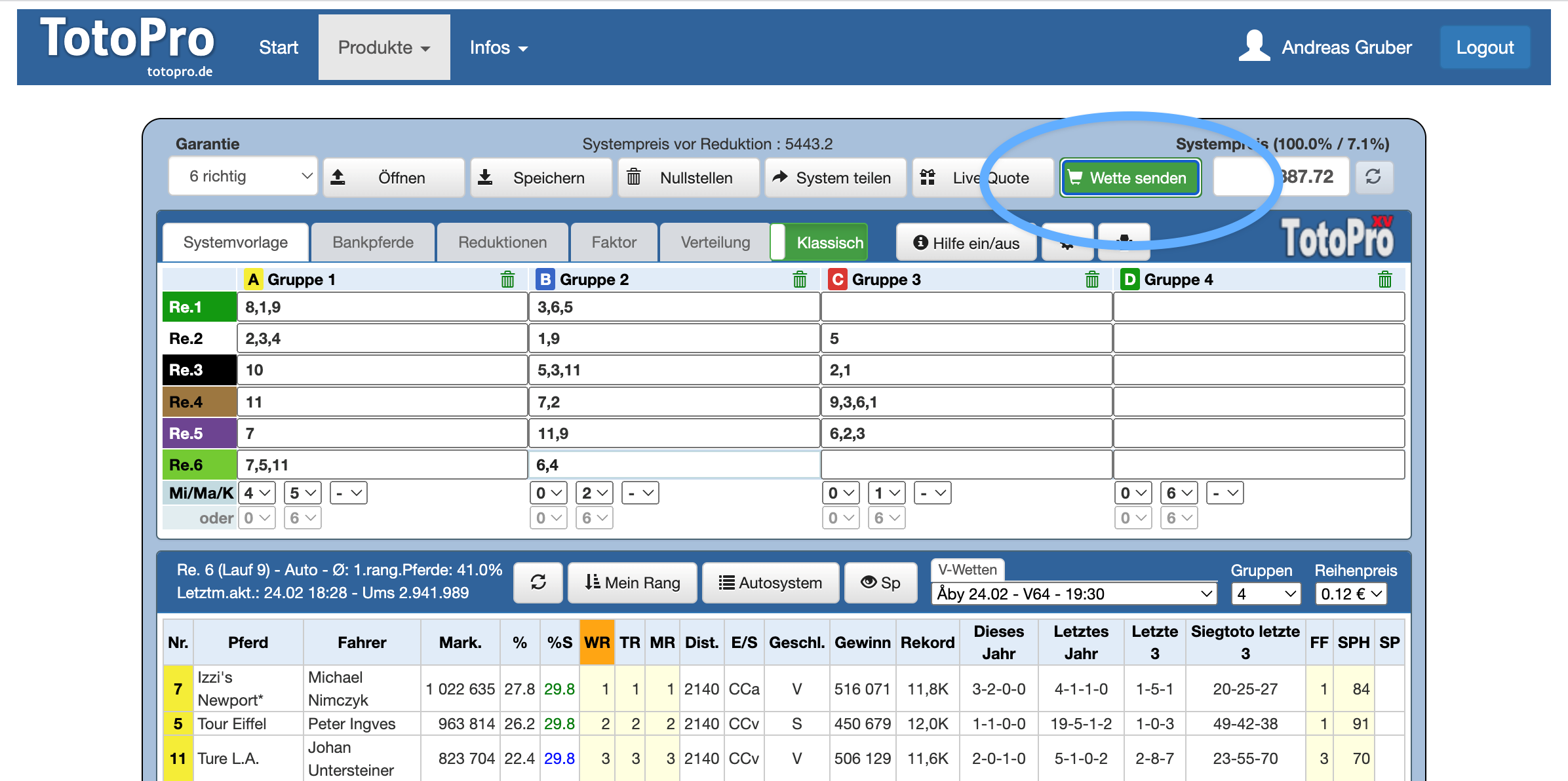Toggle help with Hilfe ein/aus

point(966,243)
